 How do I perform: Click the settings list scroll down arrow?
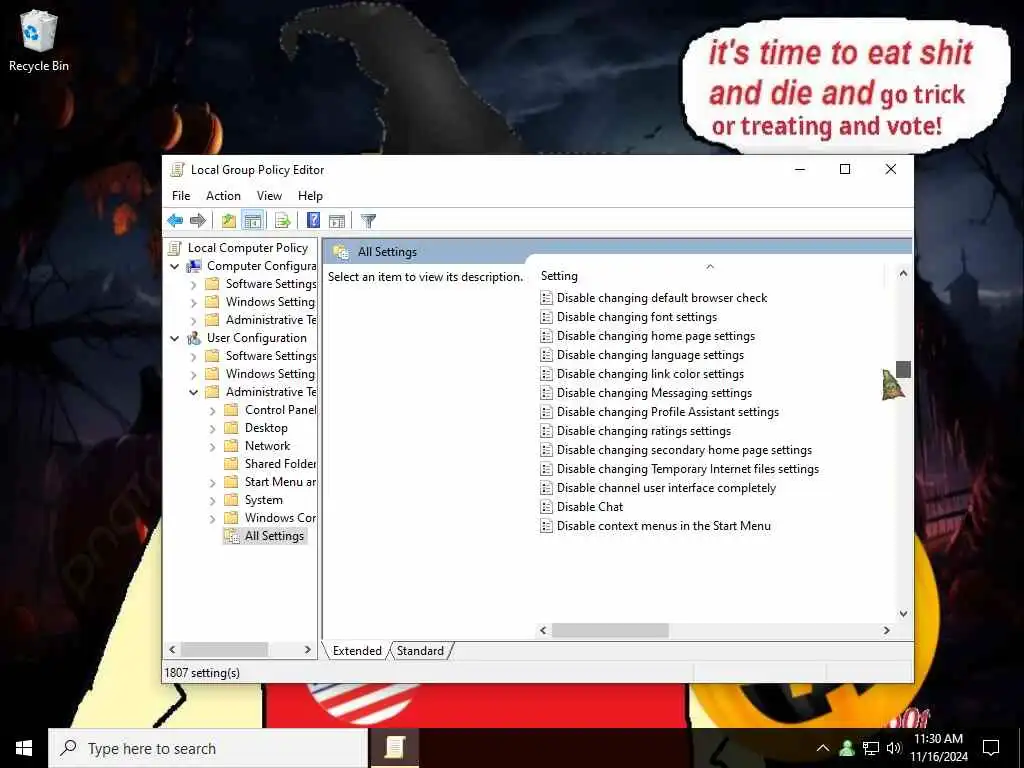903,614
